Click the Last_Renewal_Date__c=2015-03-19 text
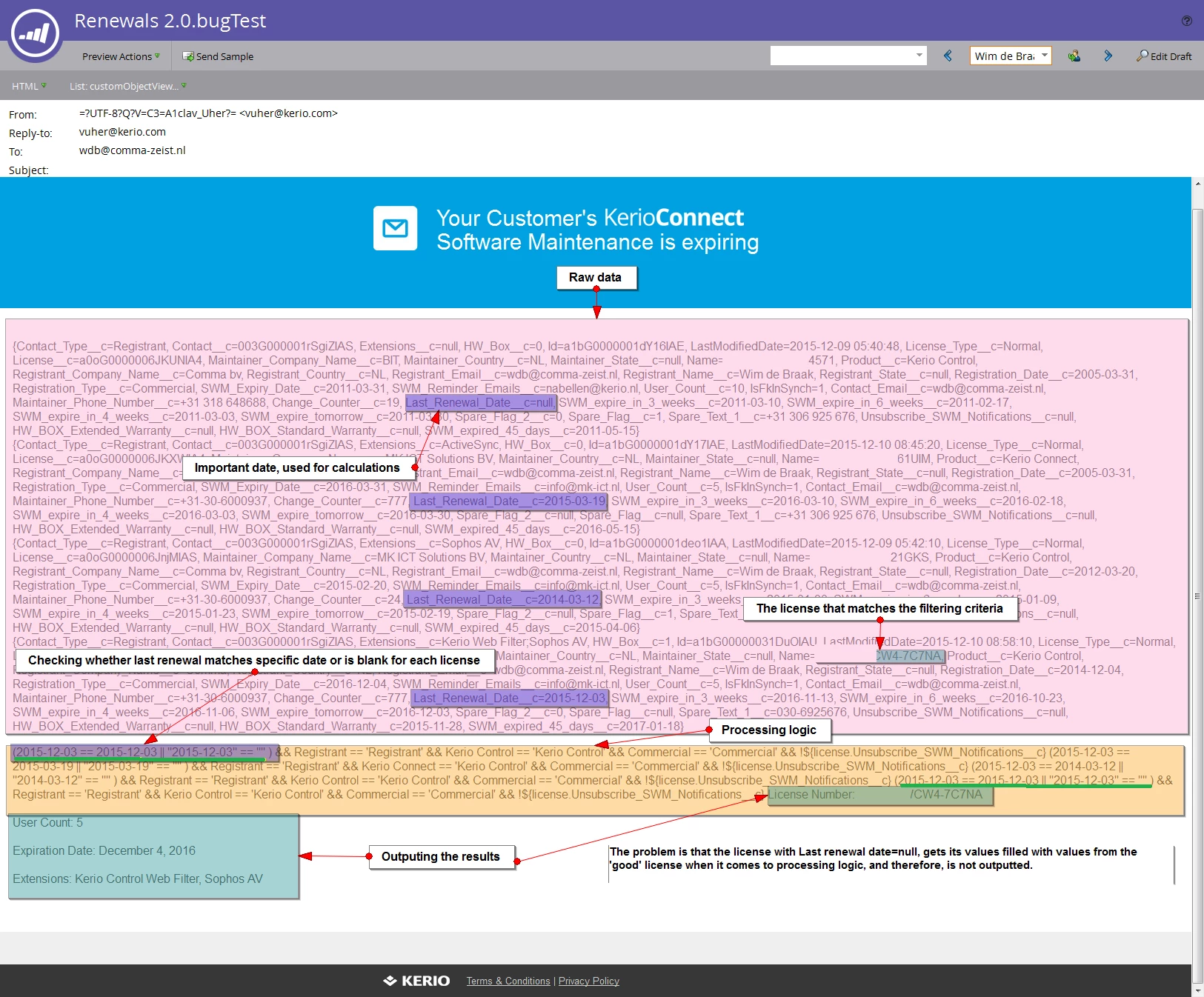Screen dimensions: 1204x997 pyautogui.click(x=509, y=501)
